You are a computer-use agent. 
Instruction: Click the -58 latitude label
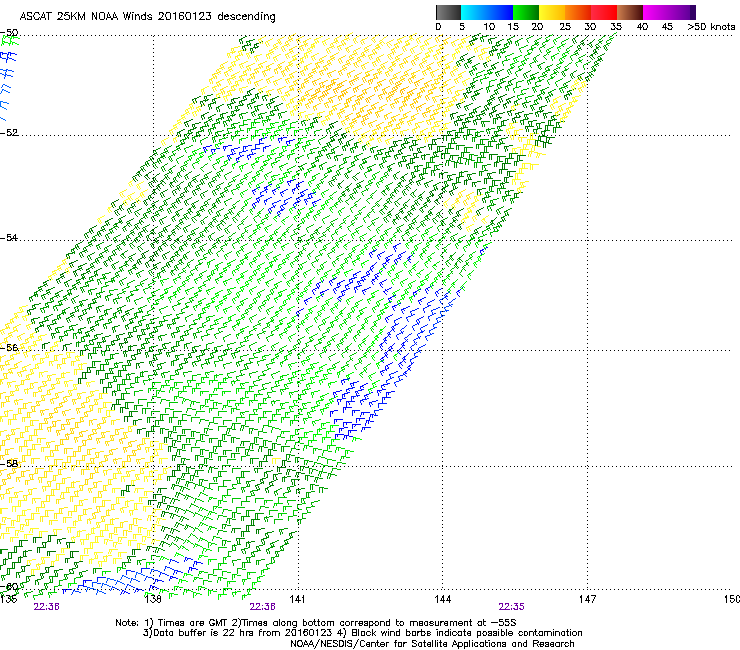[9, 464]
